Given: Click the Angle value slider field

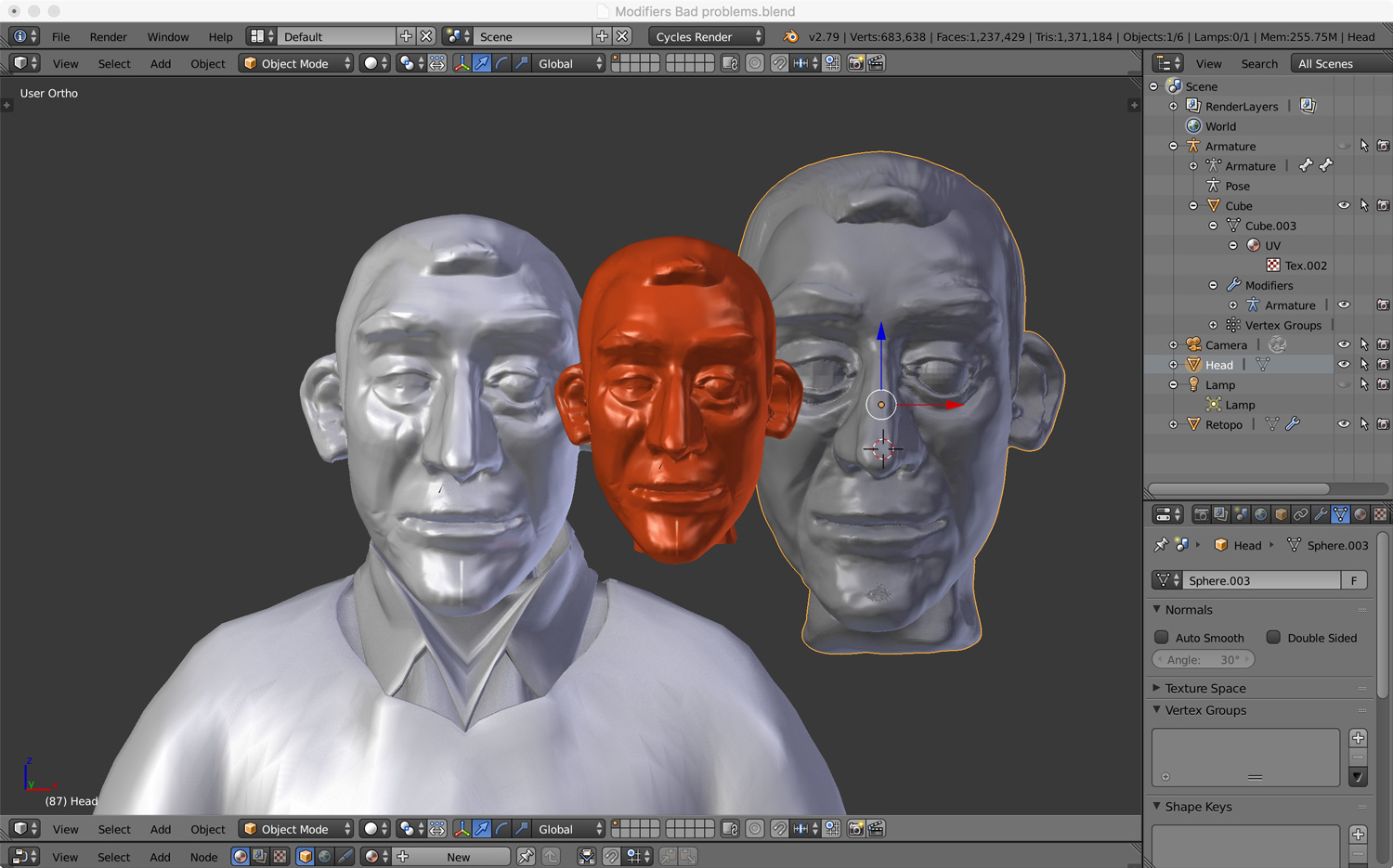Looking at the screenshot, I should (x=1204, y=659).
